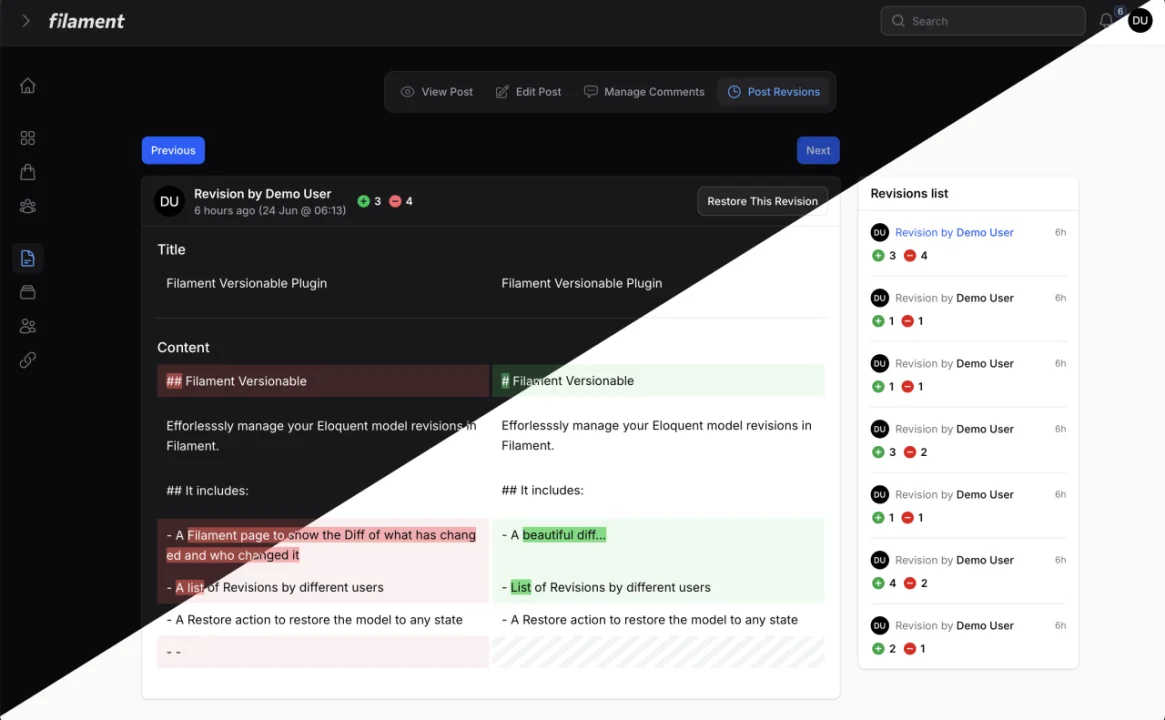1165x720 pixels.
Task: Click the filament logo in the top bar
Action: click(x=86, y=20)
